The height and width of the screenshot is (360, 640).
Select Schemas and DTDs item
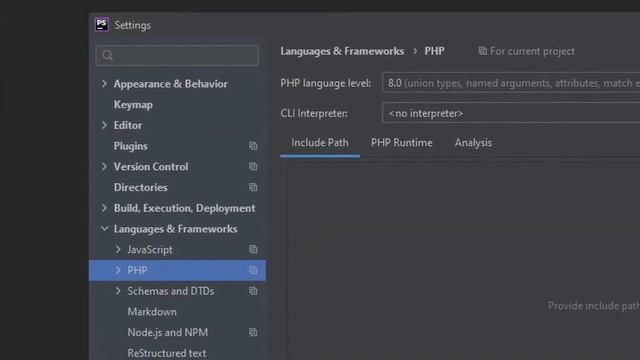click(x=171, y=291)
